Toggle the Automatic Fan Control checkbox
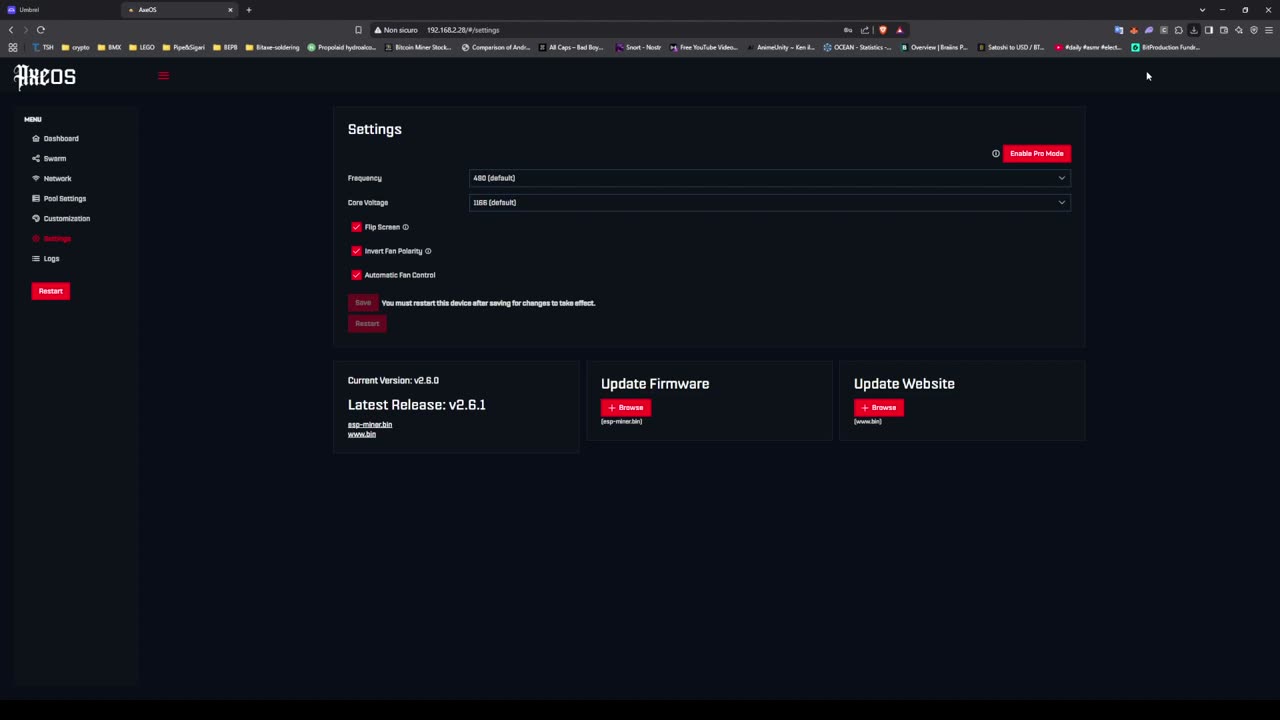The height and width of the screenshot is (720, 1280). pos(356,275)
